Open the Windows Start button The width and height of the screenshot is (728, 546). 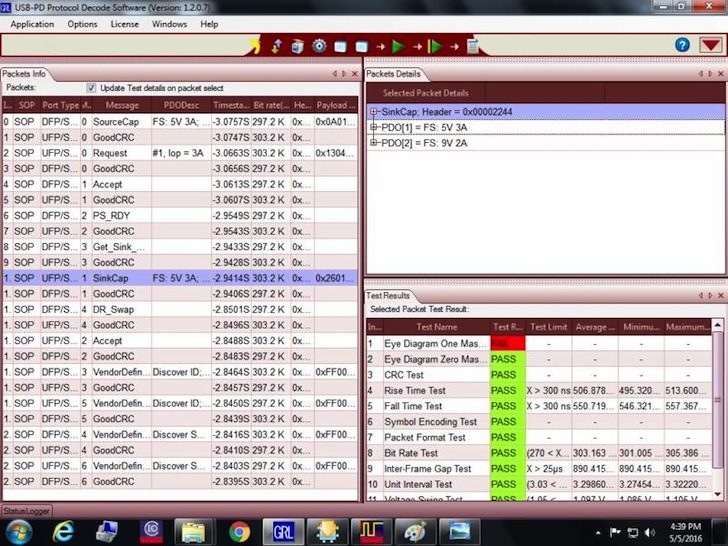pyautogui.click(x=19, y=532)
